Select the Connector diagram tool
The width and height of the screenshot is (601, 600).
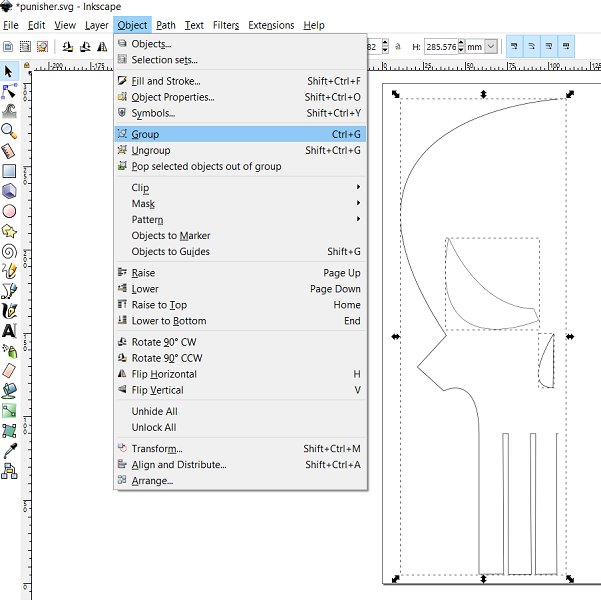click(9, 471)
